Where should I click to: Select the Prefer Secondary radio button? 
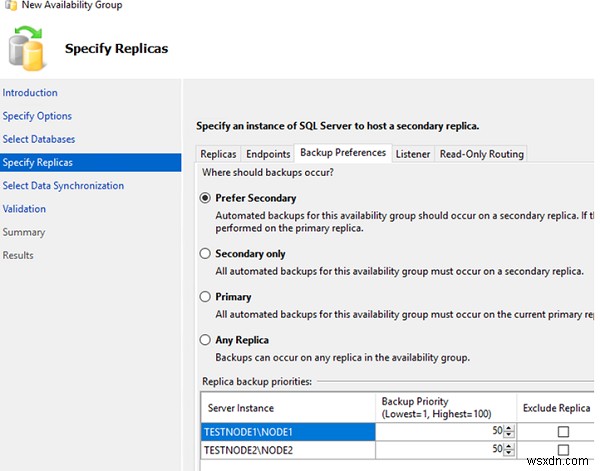(205, 198)
